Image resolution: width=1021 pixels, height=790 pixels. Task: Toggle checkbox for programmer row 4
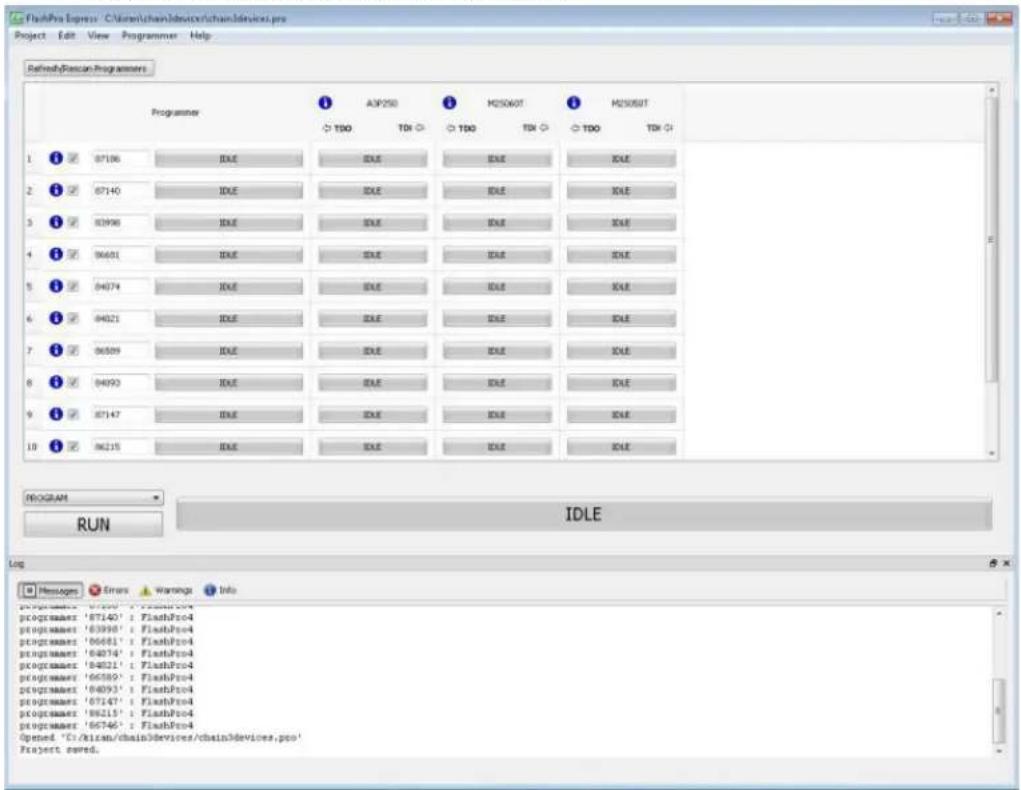[73, 254]
